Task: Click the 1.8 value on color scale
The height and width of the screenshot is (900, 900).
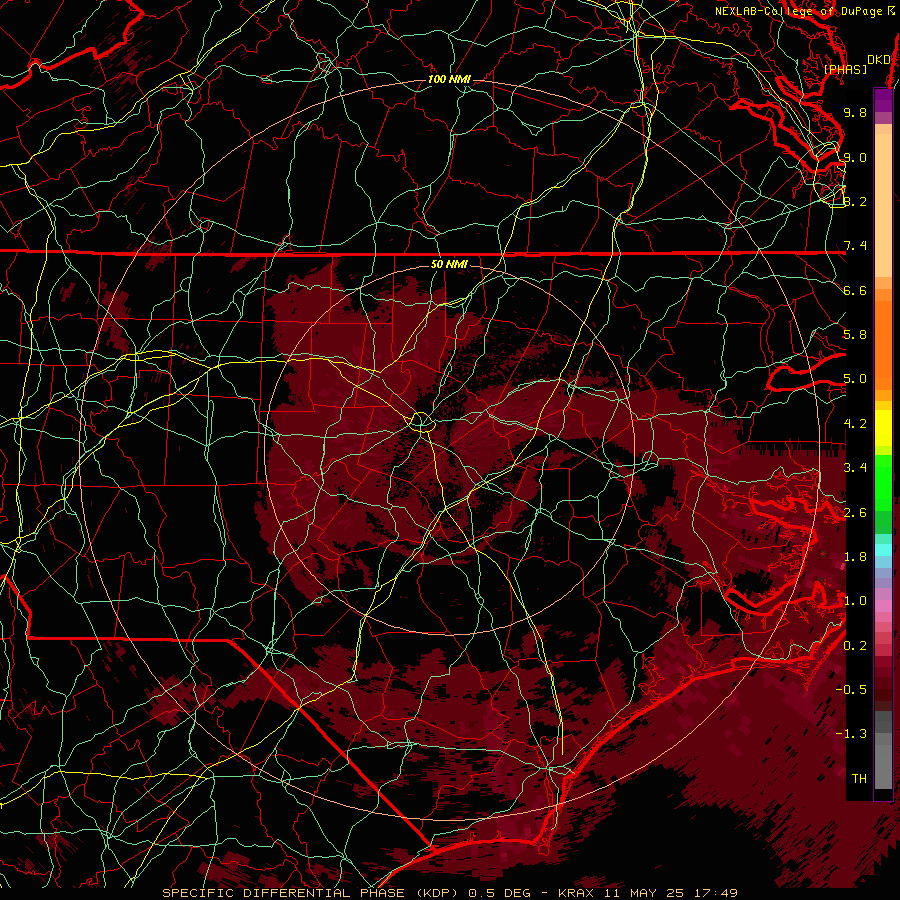Action: pyautogui.click(x=855, y=557)
